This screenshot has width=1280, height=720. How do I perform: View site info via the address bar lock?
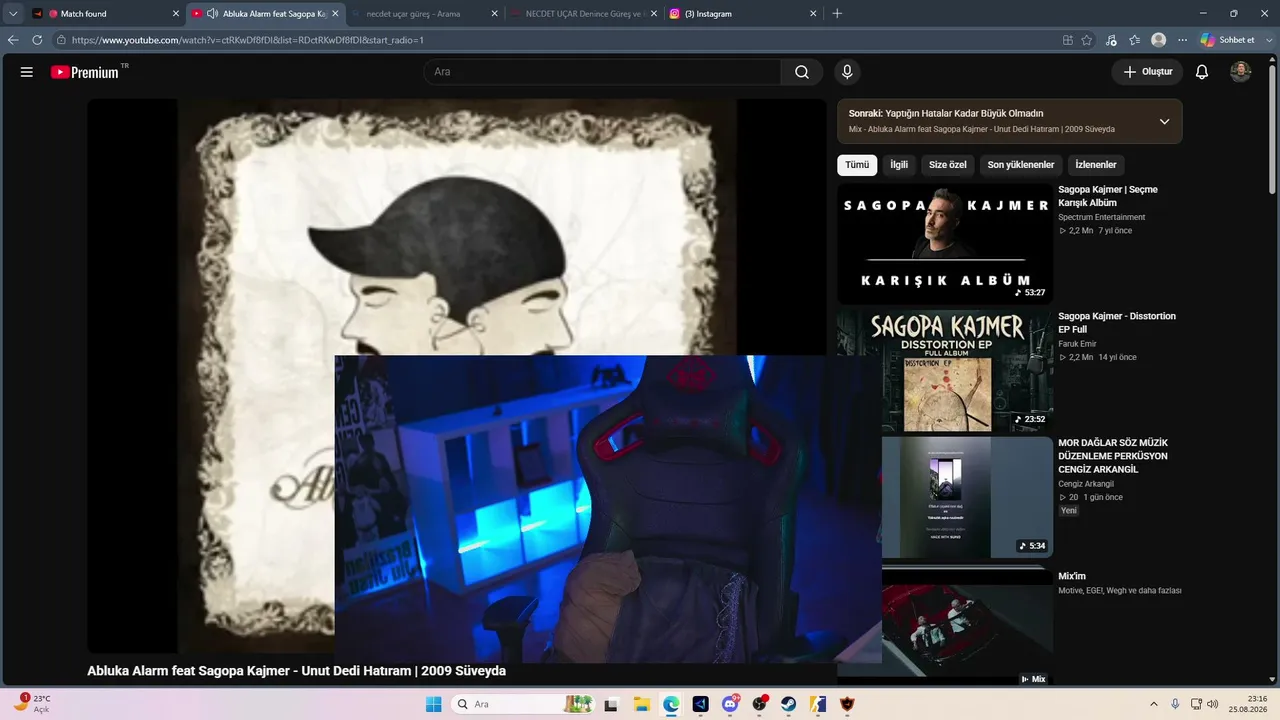[x=61, y=40]
